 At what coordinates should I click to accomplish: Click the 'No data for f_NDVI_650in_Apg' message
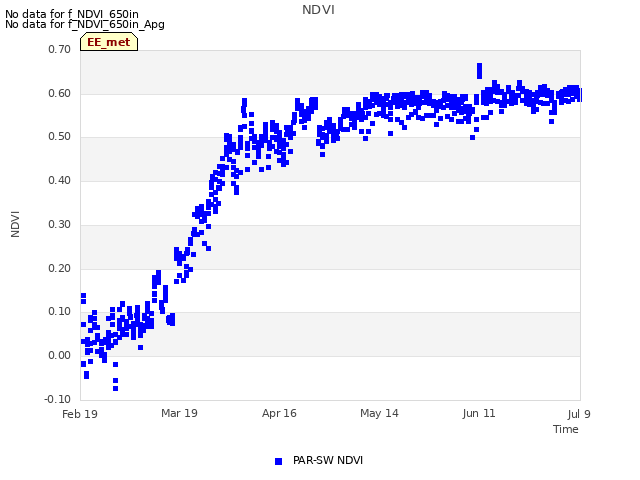pyautogui.click(x=85, y=24)
